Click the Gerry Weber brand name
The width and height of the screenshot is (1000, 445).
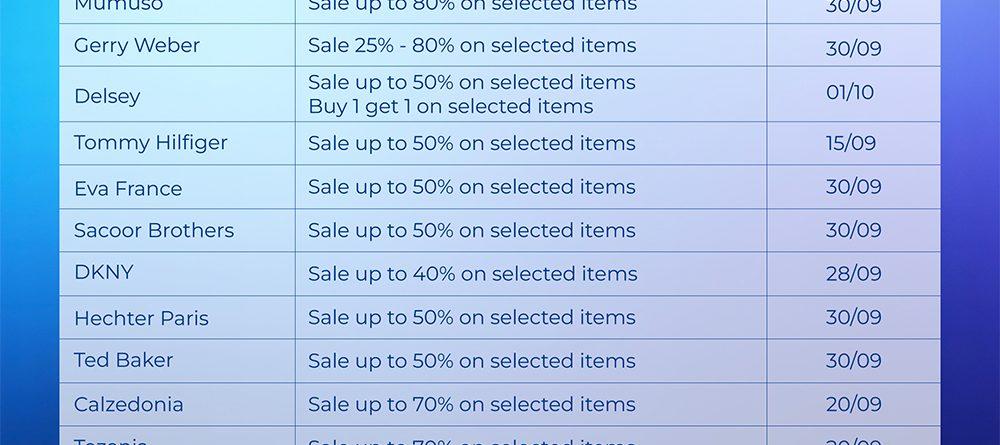coord(137,46)
